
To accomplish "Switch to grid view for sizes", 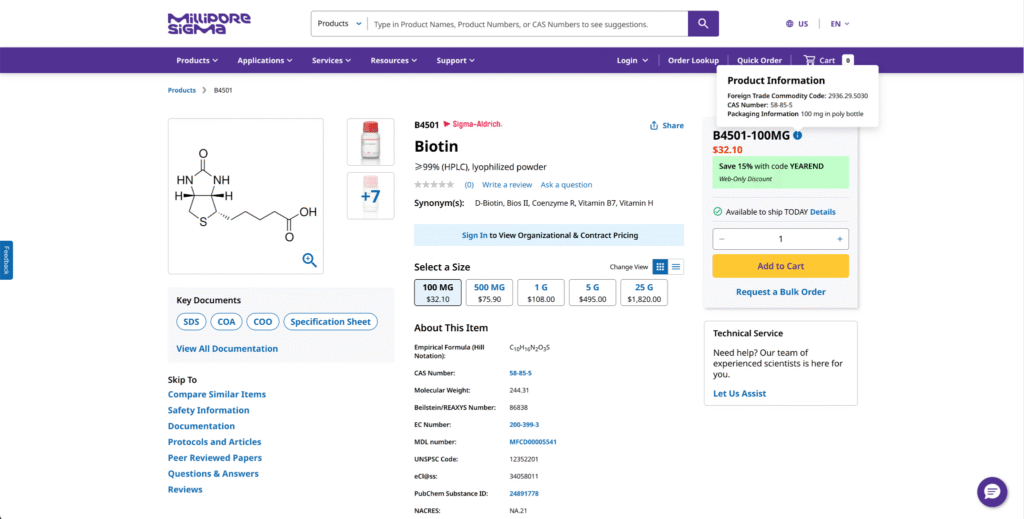I will click(x=660, y=267).
